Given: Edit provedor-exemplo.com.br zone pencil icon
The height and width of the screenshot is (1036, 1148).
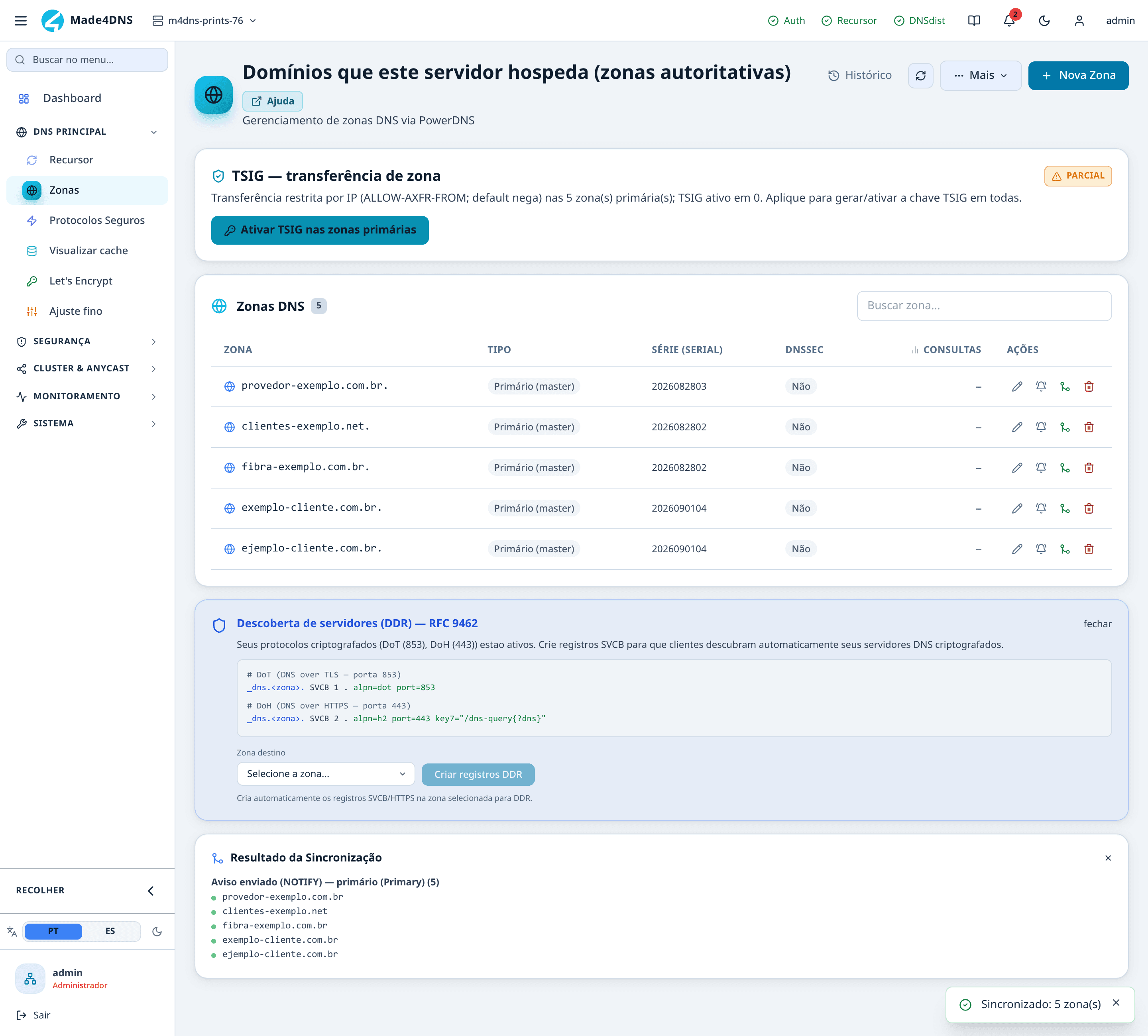Looking at the screenshot, I should click(x=1017, y=387).
